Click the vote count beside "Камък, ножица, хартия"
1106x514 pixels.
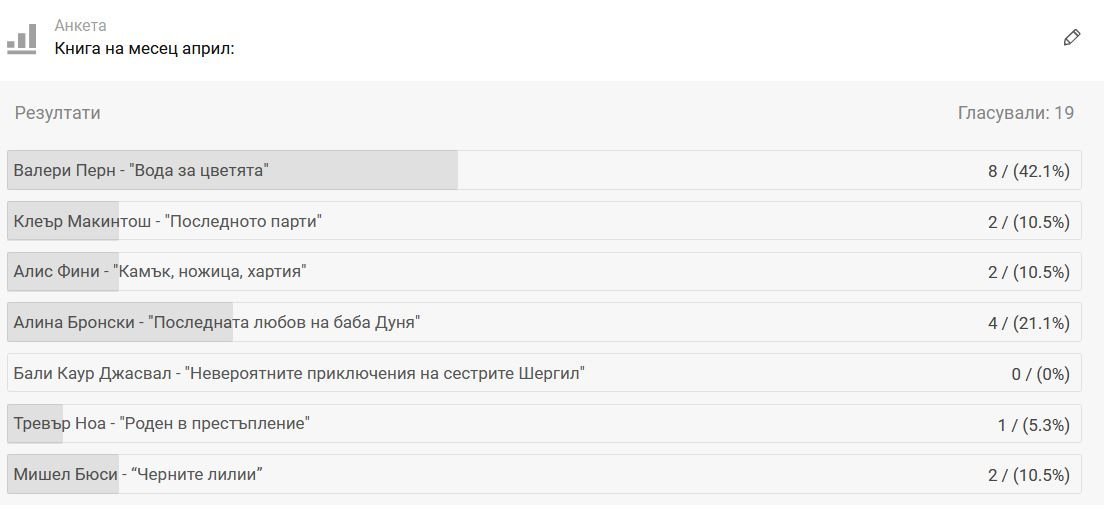click(x=1028, y=272)
